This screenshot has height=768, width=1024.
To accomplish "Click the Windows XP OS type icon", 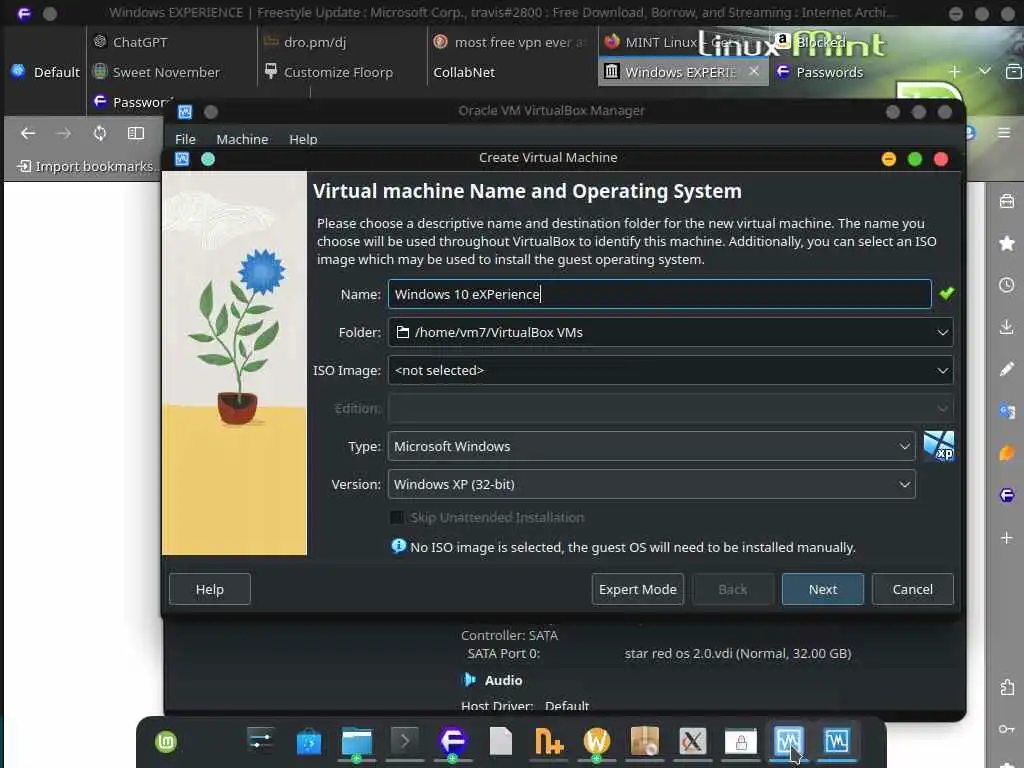I will [x=938, y=446].
